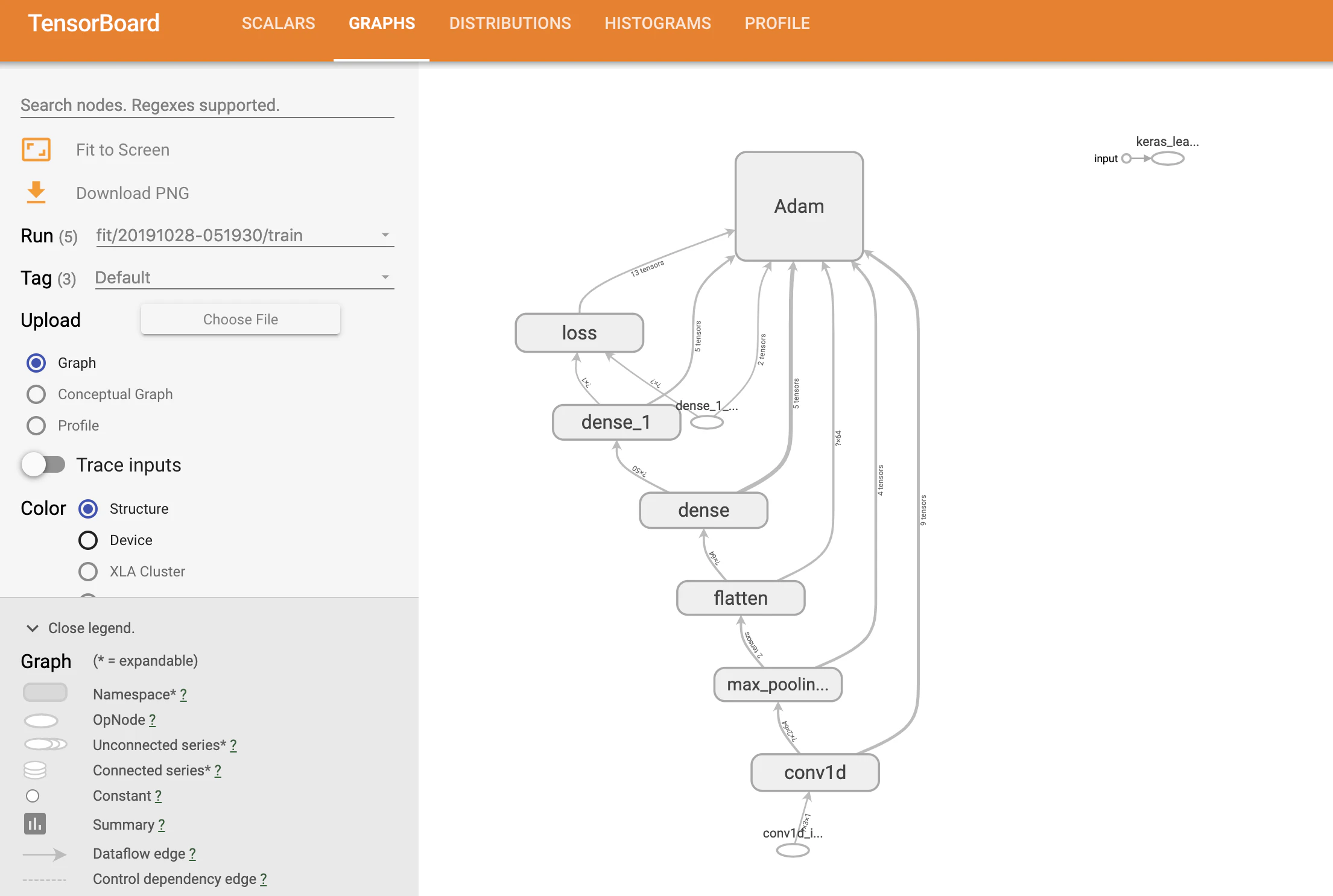
Task: Click the dense_1 target op node ellipse
Action: tap(707, 423)
